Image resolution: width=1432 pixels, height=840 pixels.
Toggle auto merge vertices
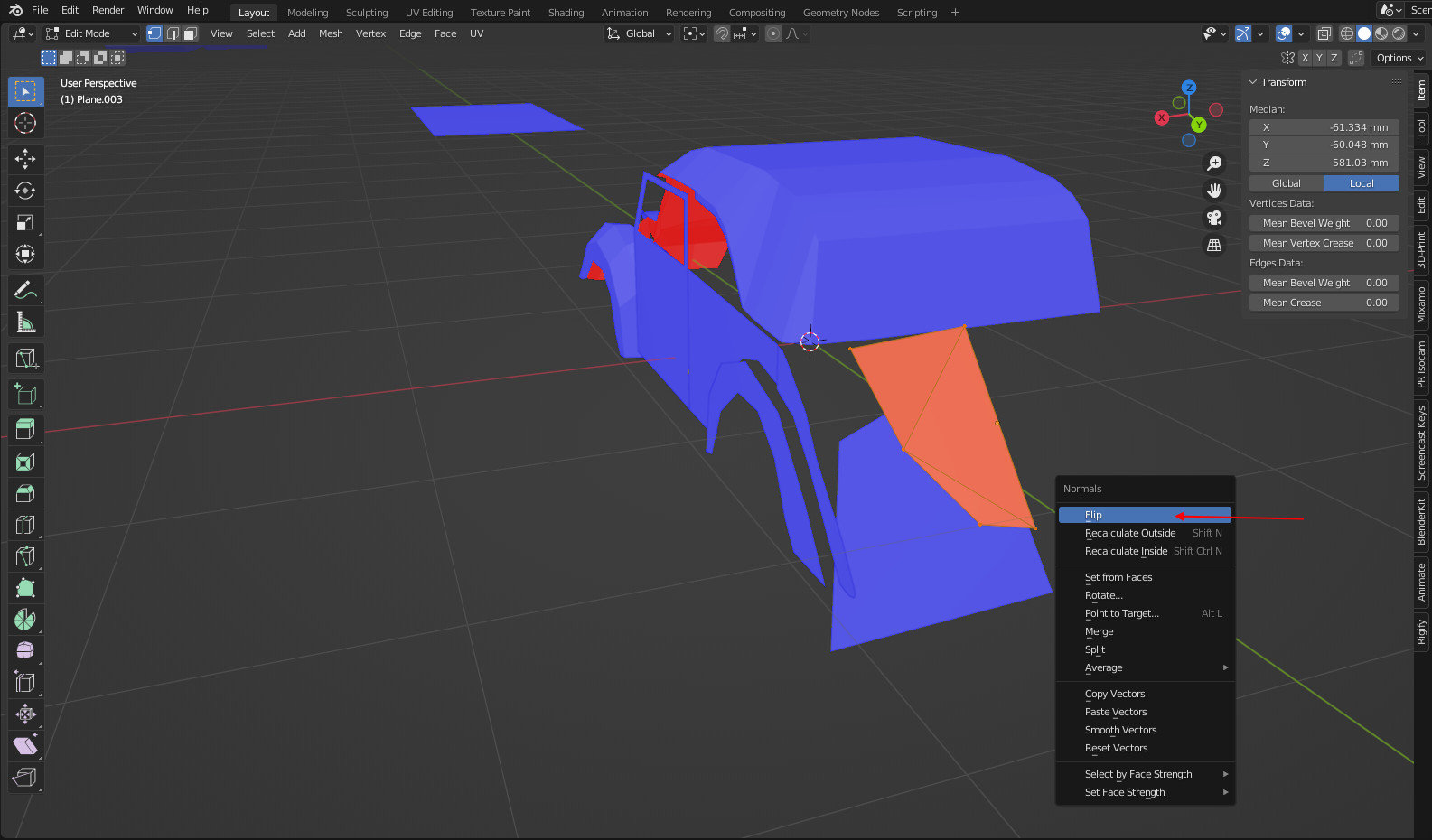tap(1356, 58)
